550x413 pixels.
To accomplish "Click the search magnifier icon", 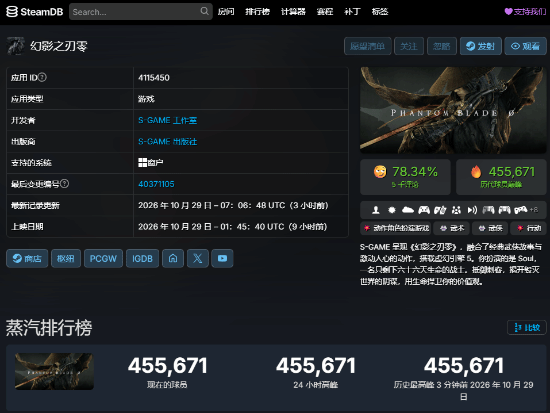I will click(204, 11).
